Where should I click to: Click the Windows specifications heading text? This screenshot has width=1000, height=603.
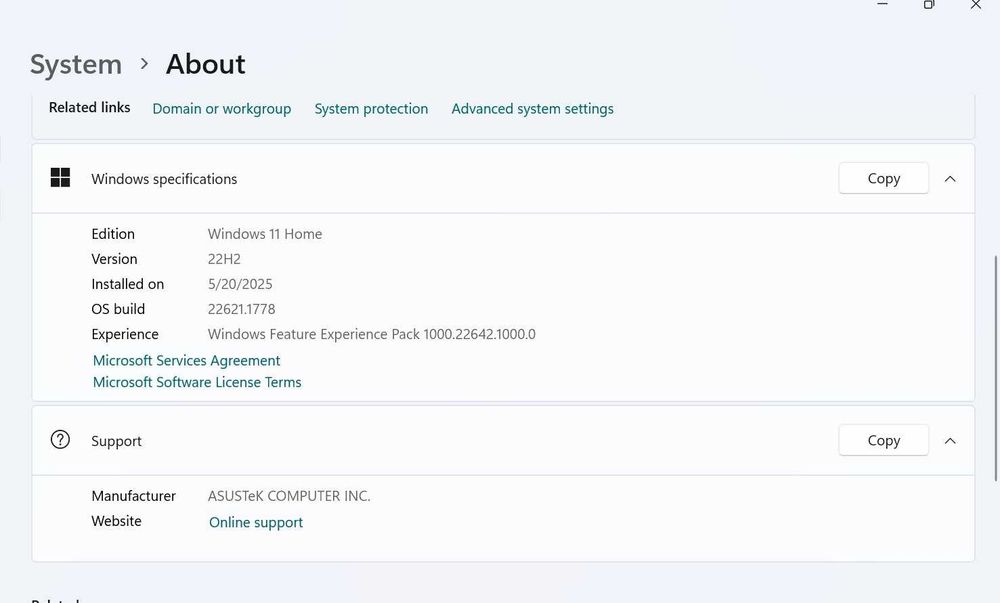point(164,179)
